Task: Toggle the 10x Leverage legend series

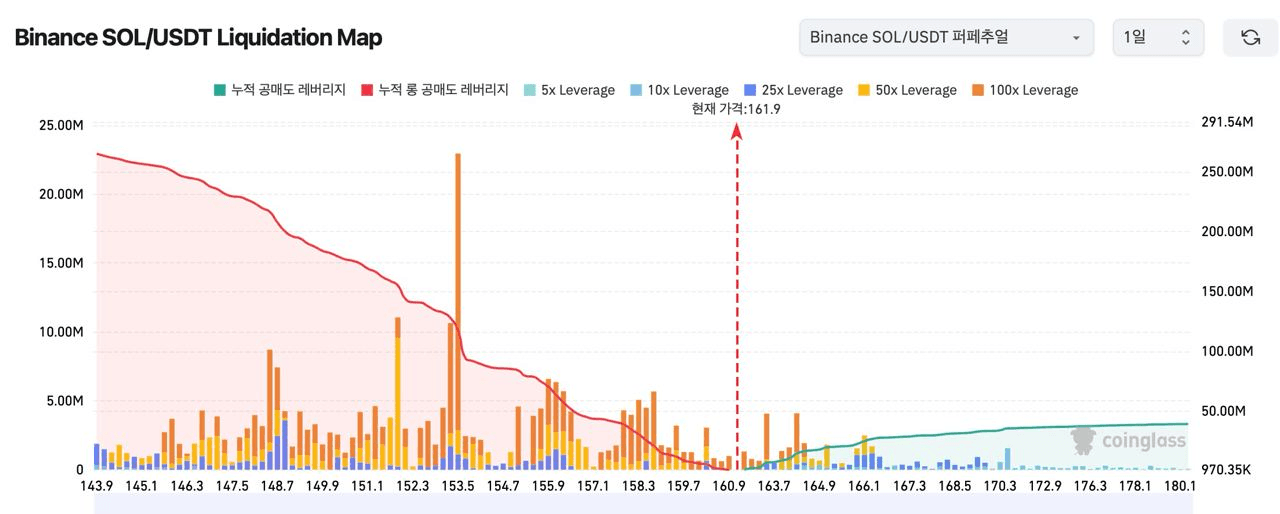Action: tap(679, 90)
